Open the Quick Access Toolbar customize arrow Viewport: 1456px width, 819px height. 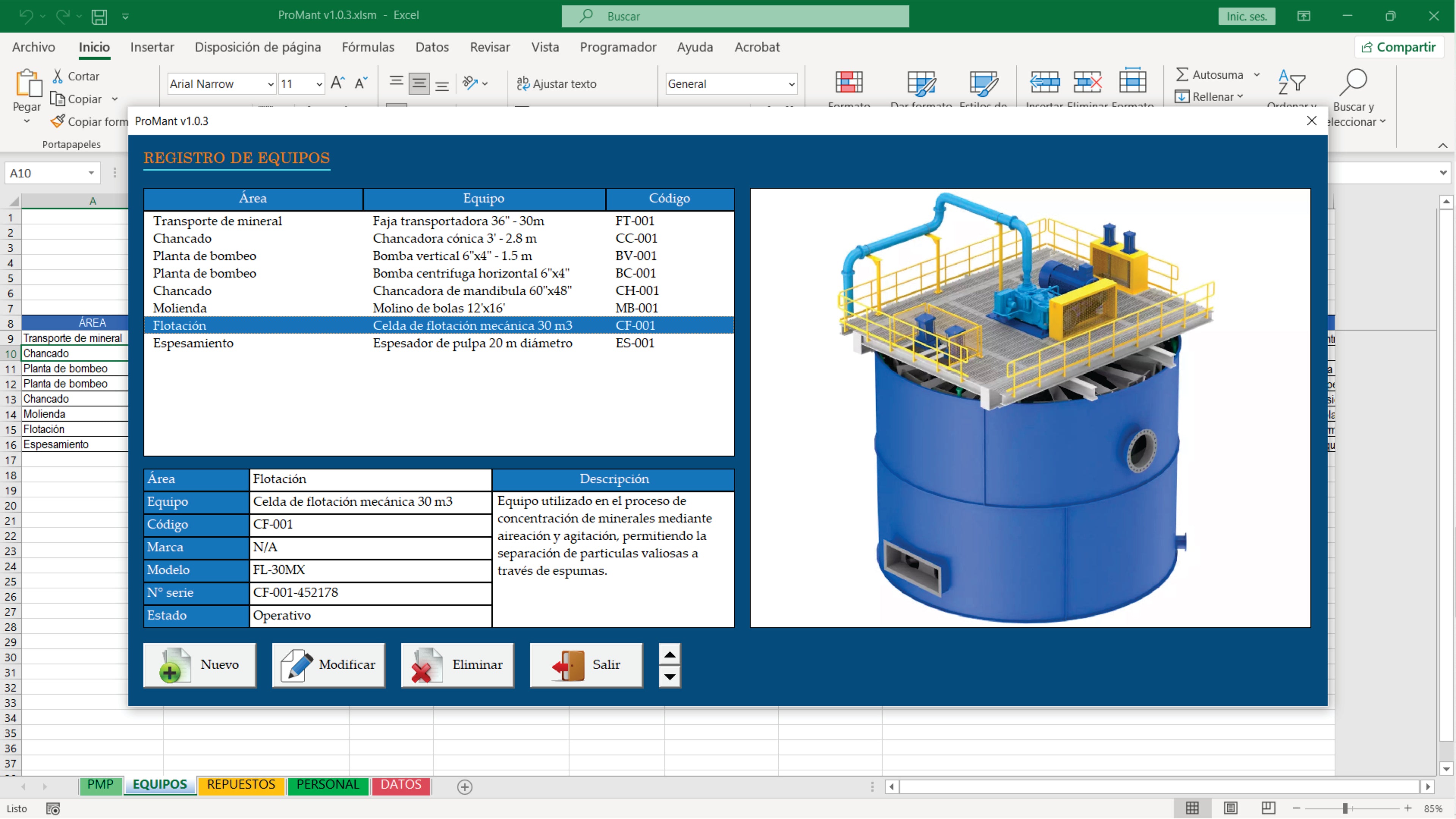(126, 16)
